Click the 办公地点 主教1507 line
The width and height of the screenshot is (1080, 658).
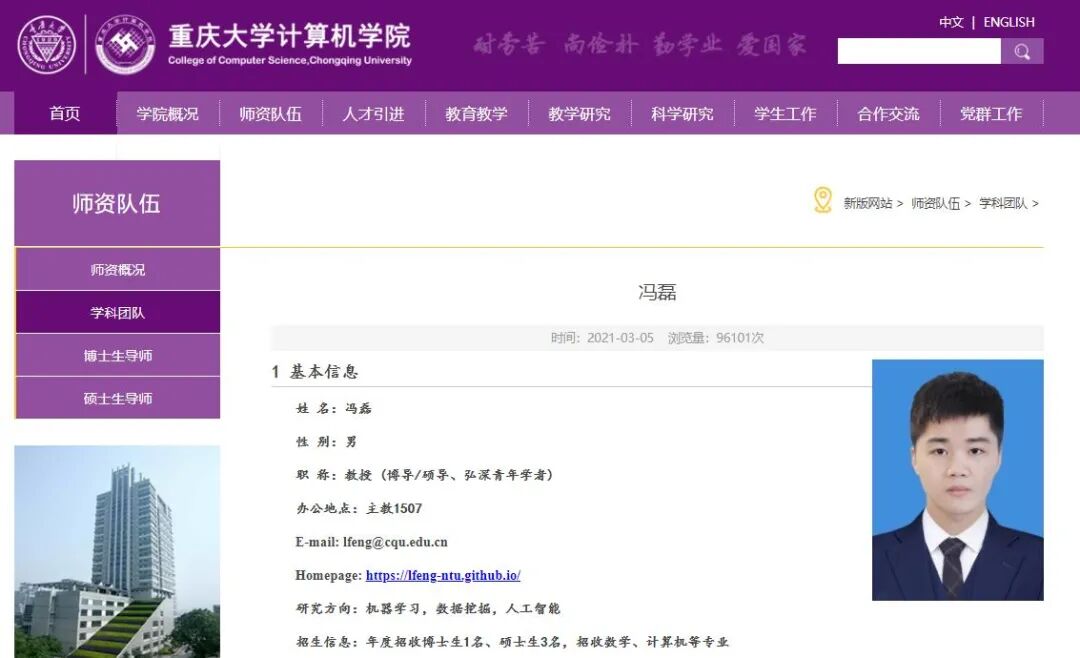[359, 508]
